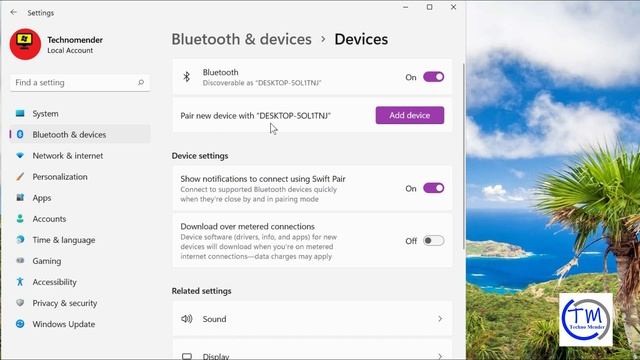Click the "Local Account" text
The width and height of the screenshot is (640, 360).
(70, 50)
